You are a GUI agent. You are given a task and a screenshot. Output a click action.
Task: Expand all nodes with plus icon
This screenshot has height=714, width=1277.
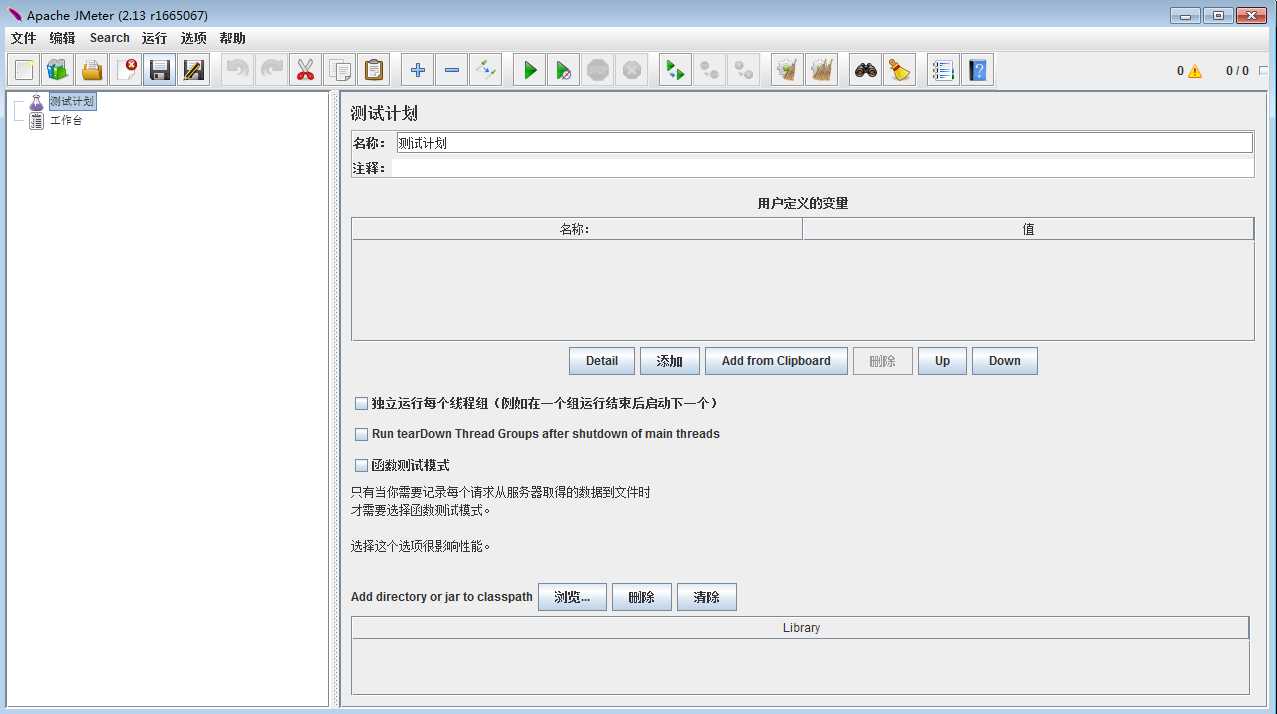pyautogui.click(x=418, y=70)
